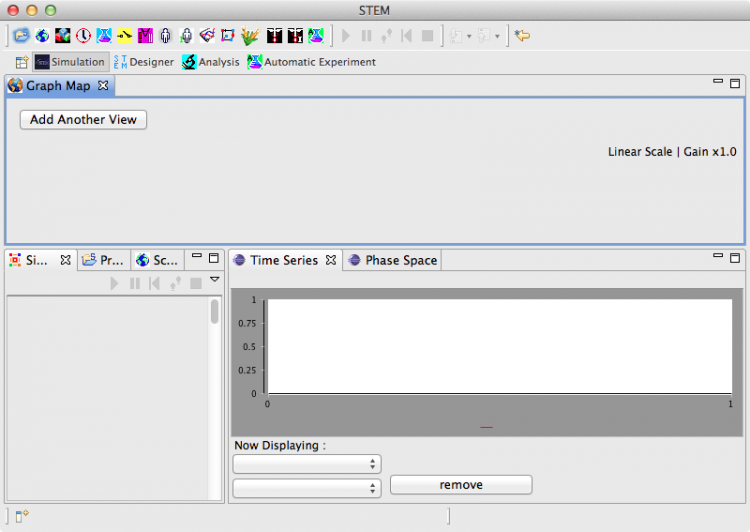This screenshot has height=532, width=750.
Task: Click the red clock icon in the toolbar
Action: 83,36
